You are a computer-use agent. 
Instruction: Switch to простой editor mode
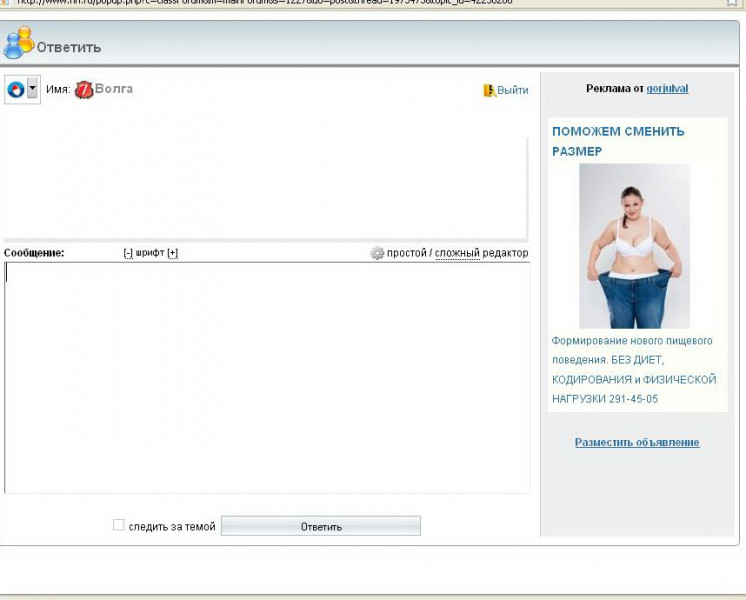pos(407,253)
